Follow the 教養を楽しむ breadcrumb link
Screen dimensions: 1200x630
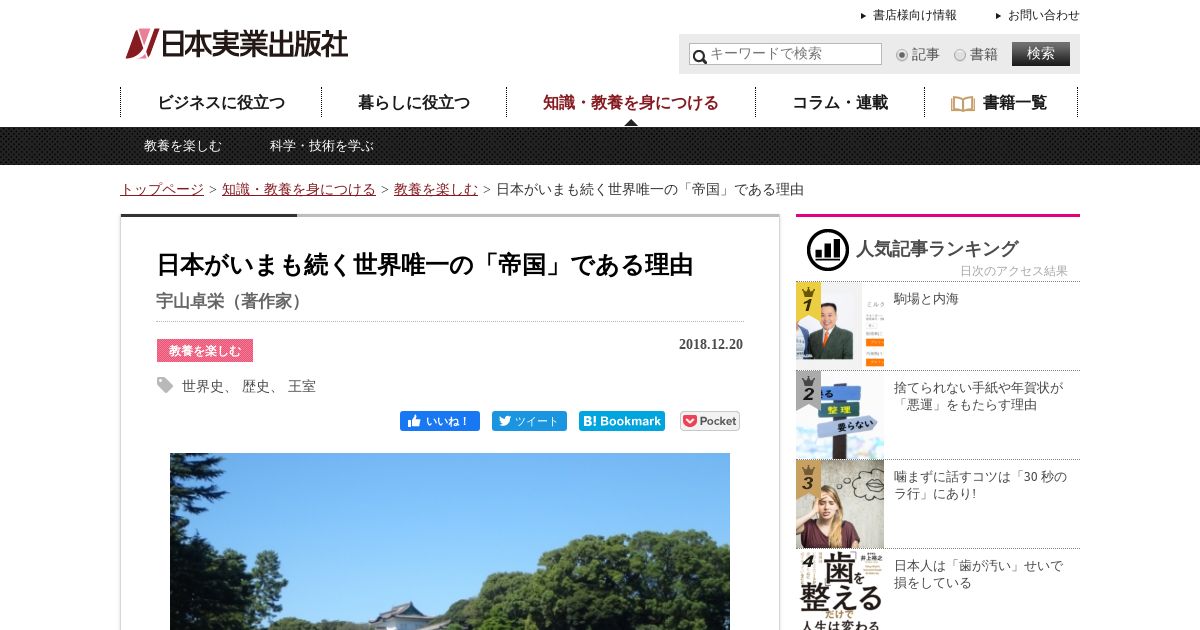click(x=436, y=190)
